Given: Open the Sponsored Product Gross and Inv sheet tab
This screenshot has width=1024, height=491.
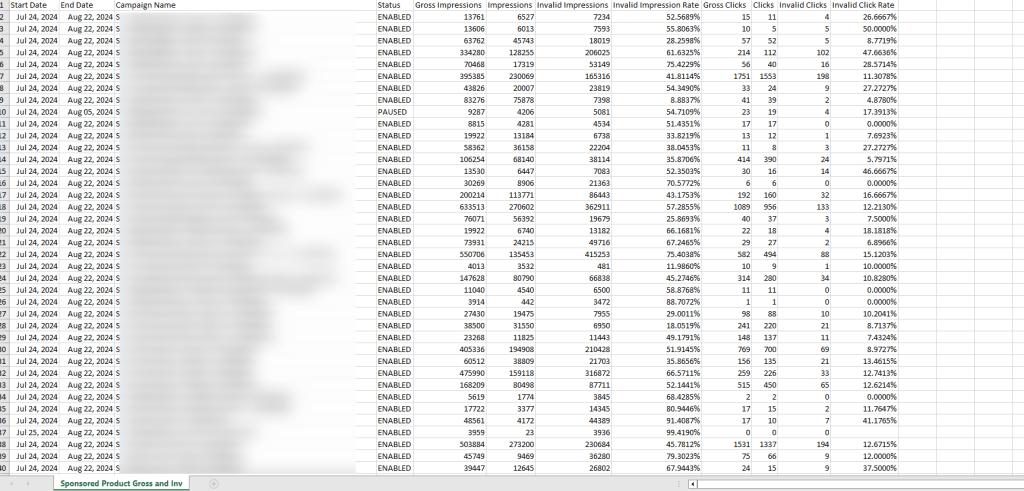Looking at the screenshot, I should click(121, 484).
